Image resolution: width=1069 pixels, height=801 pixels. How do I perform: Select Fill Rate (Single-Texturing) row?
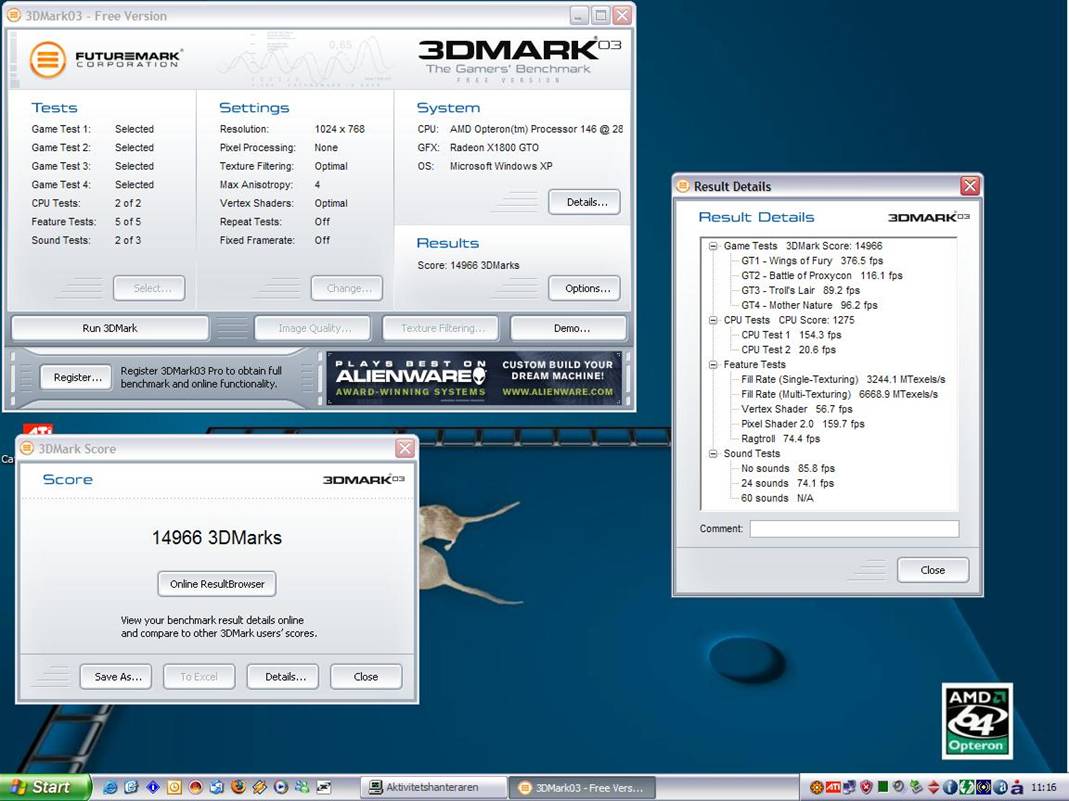tap(843, 380)
